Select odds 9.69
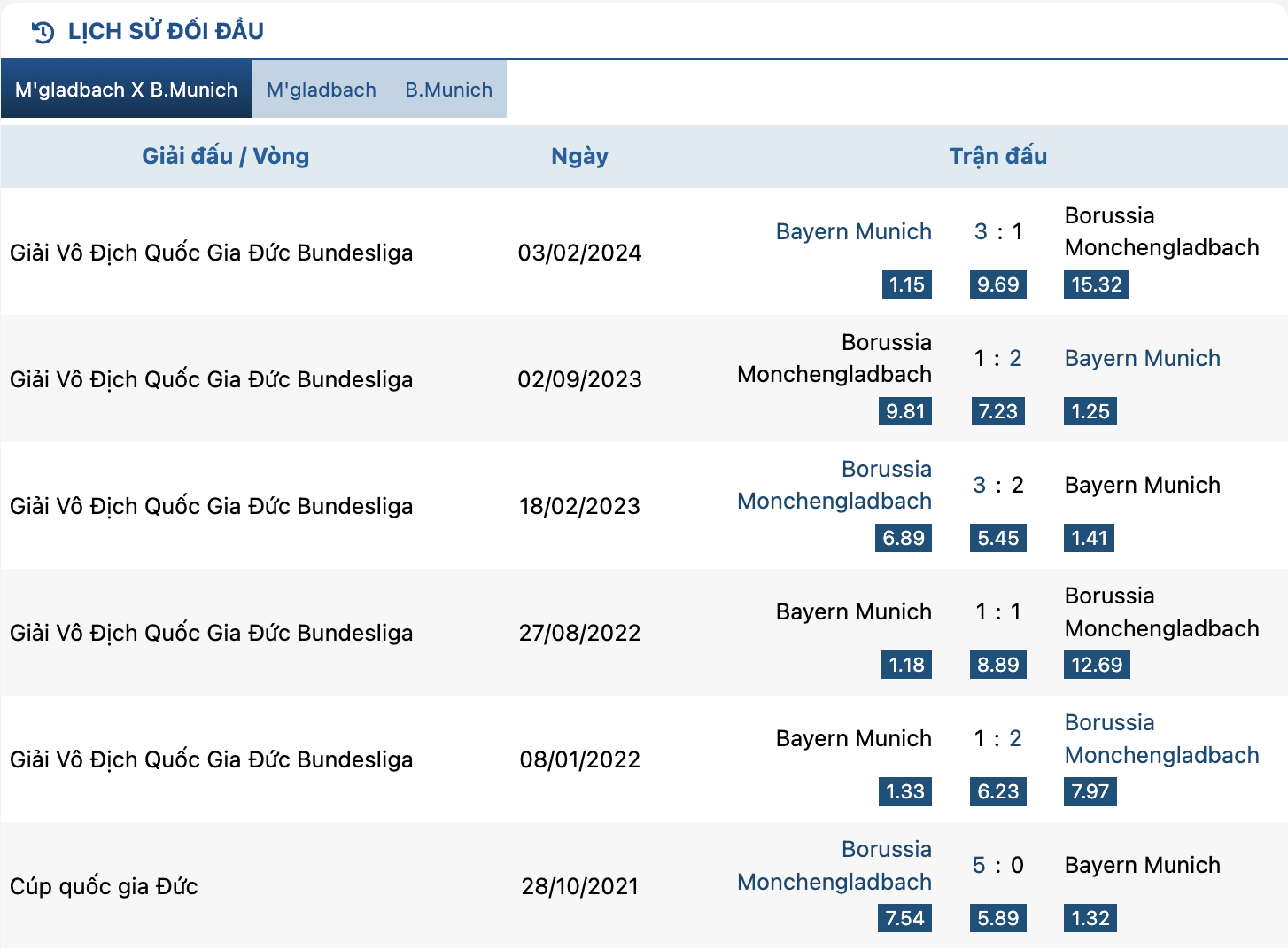 (x=998, y=284)
